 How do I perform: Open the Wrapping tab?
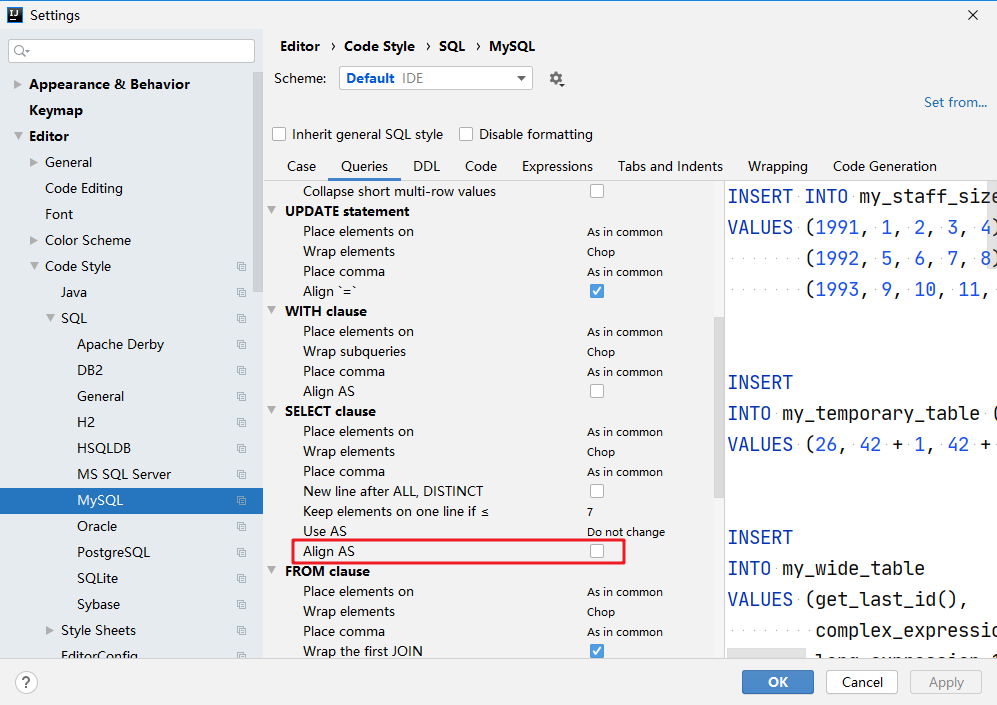(778, 167)
